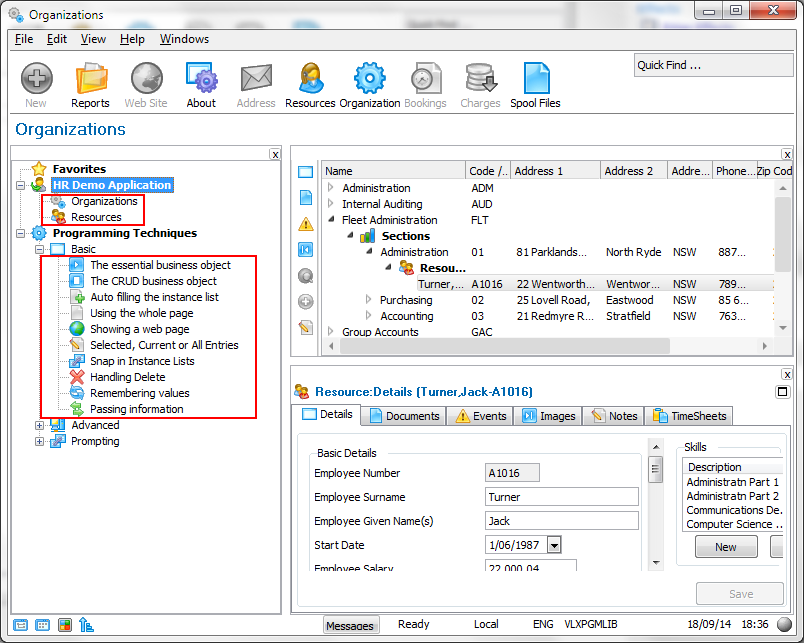This screenshot has height=643, width=804.
Task: Select Organizations in the navigation tree
Action: 104,201
